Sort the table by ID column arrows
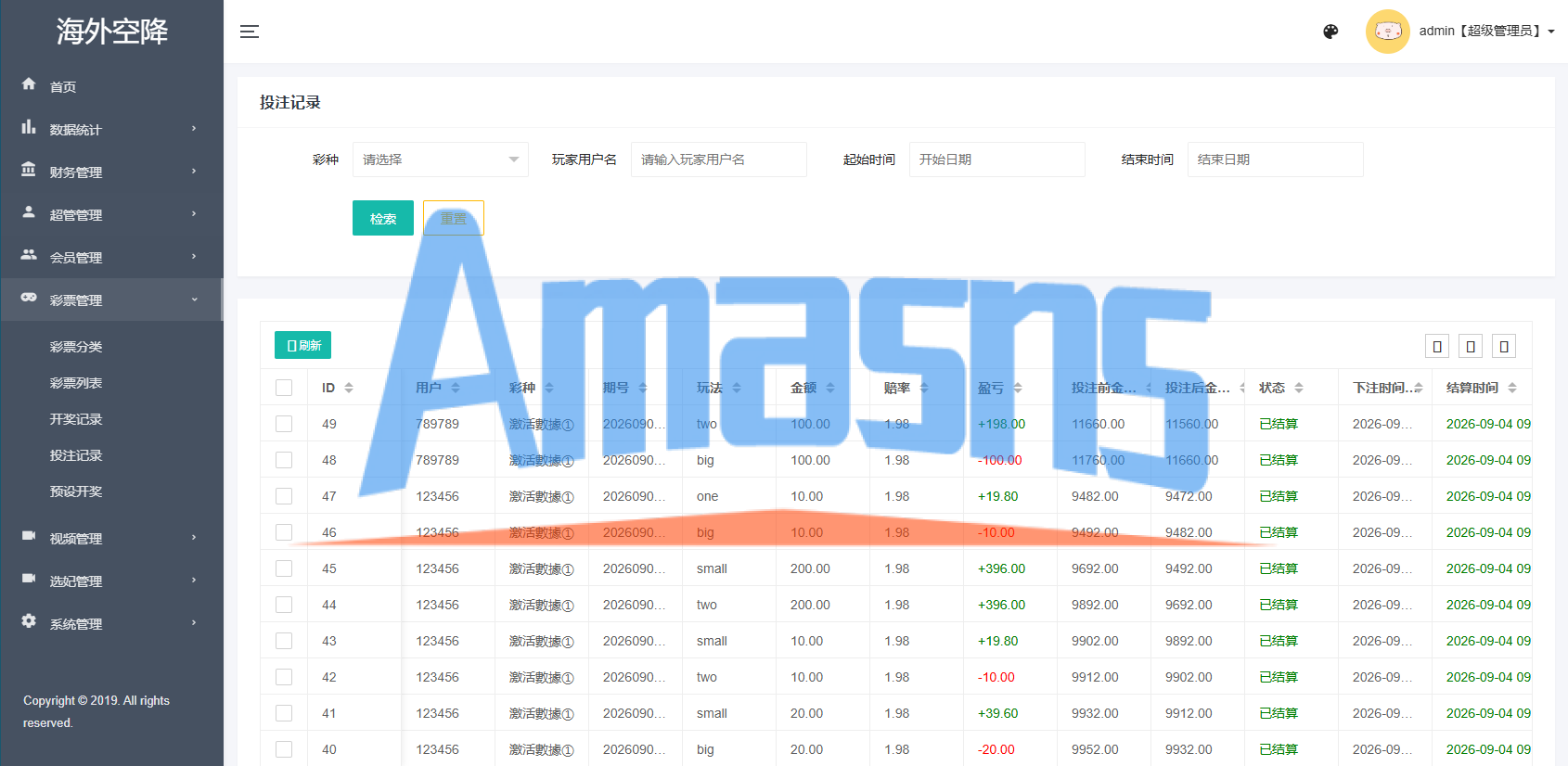1568x766 pixels. point(349,388)
